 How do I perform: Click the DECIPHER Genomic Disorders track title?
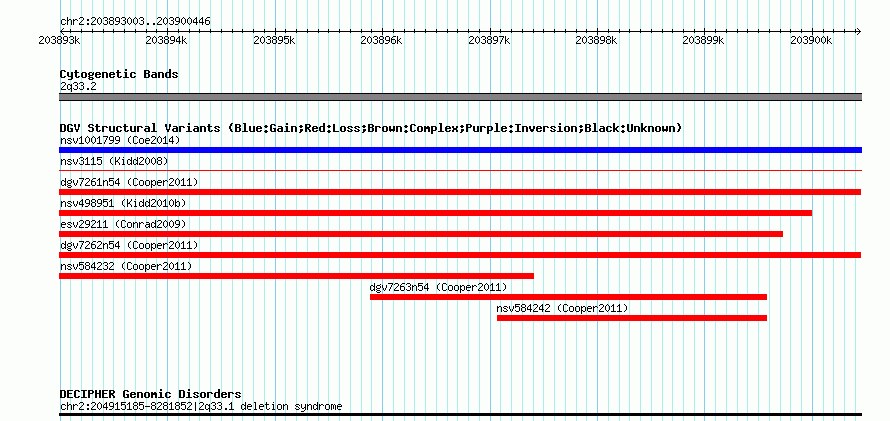tap(150, 394)
